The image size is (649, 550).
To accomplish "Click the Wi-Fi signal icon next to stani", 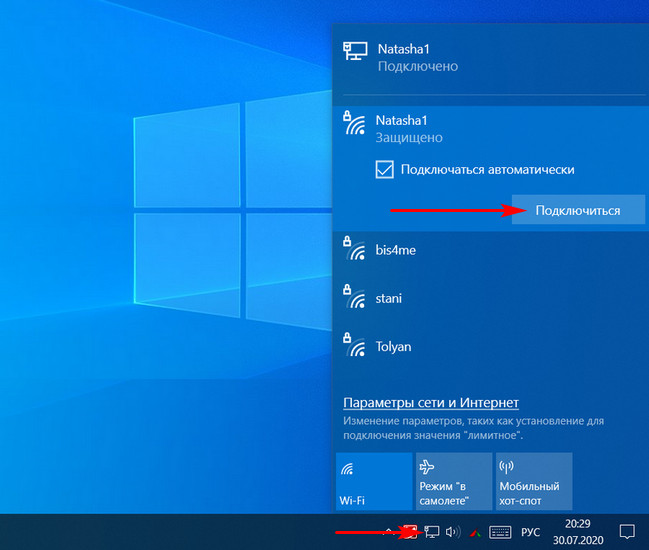I will [354, 296].
